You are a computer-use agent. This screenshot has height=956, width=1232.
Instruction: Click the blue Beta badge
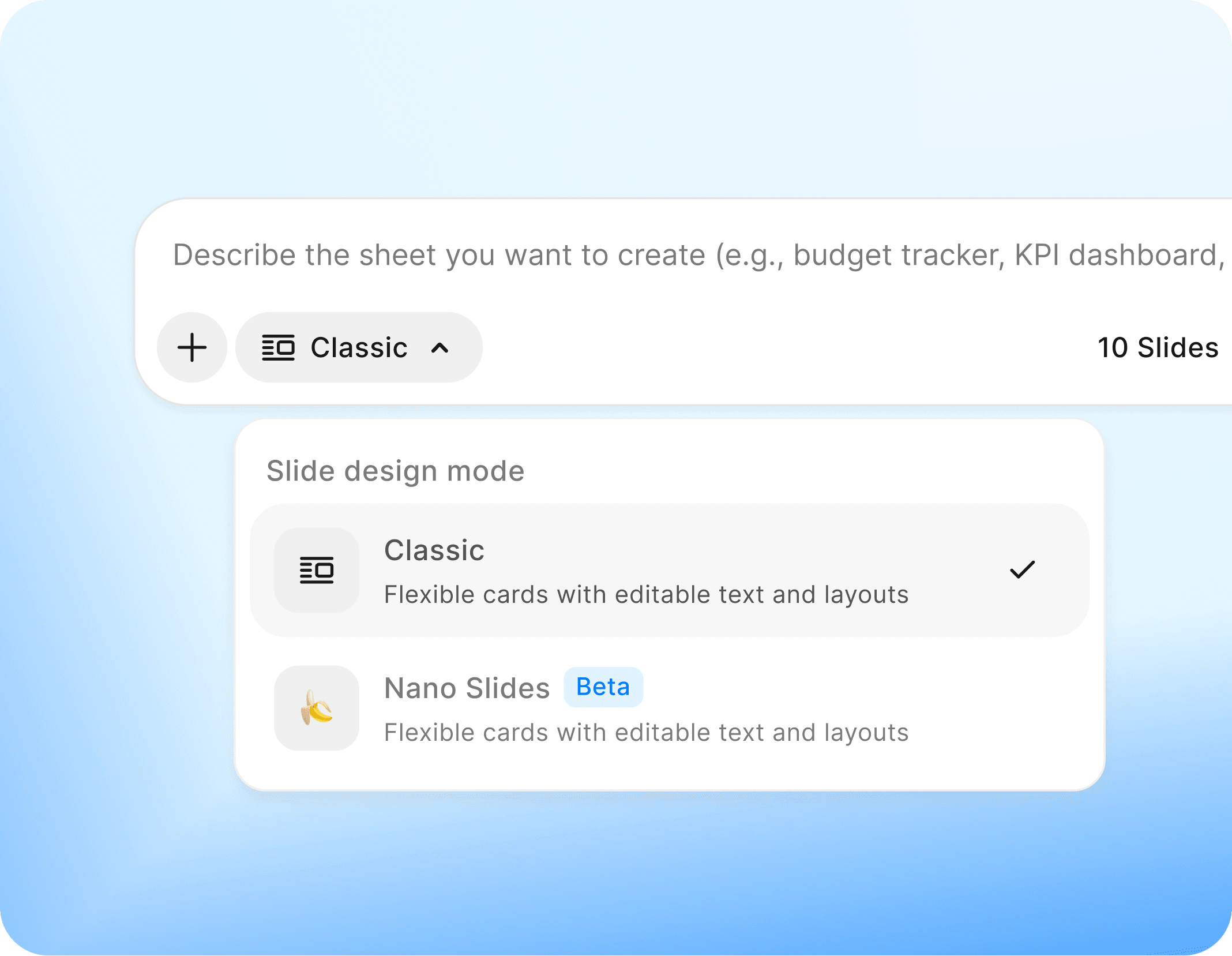pos(603,687)
